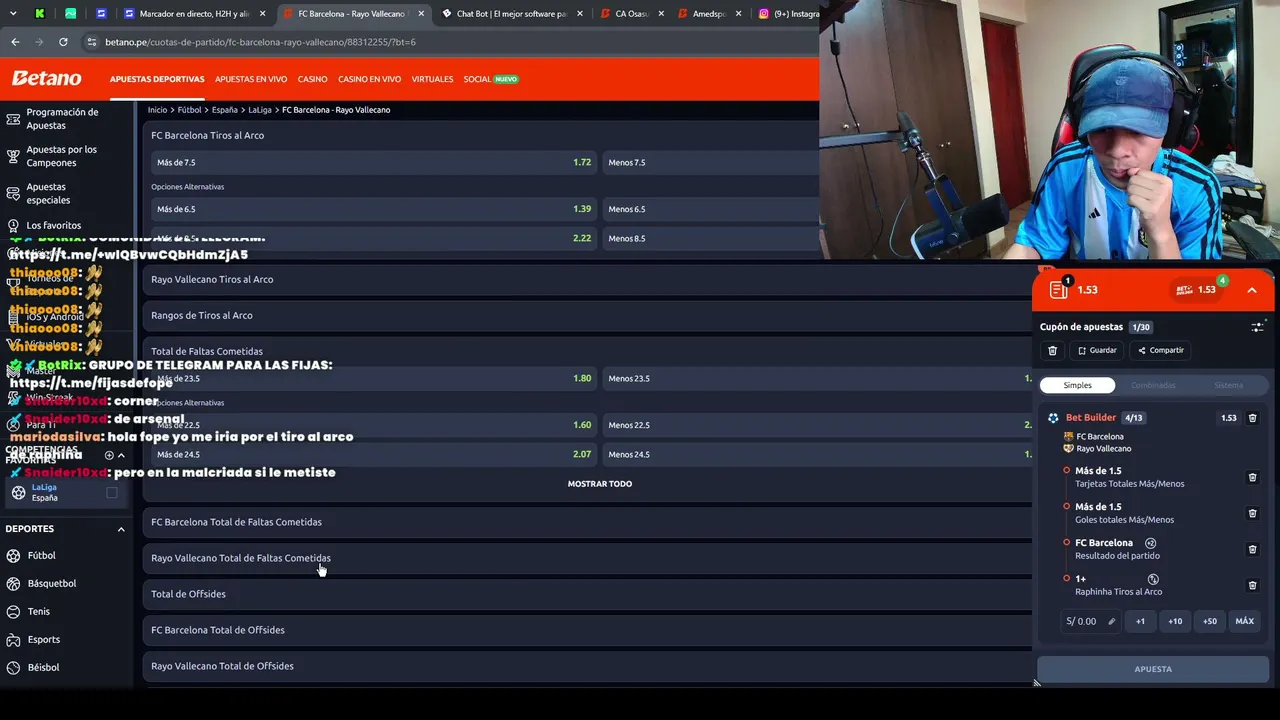The width and height of the screenshot is (1280, 720).
Task: Set the stake to MÁX
Action: tap(1245, 621)
